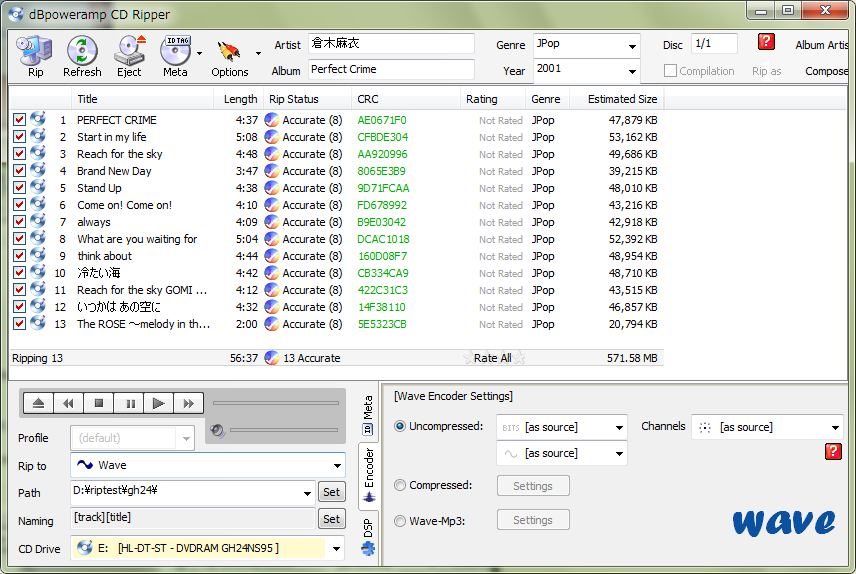This screenshot has width=856, height=574.
Task: Sort by the Title column header
Action: click(x=142, y=99)
